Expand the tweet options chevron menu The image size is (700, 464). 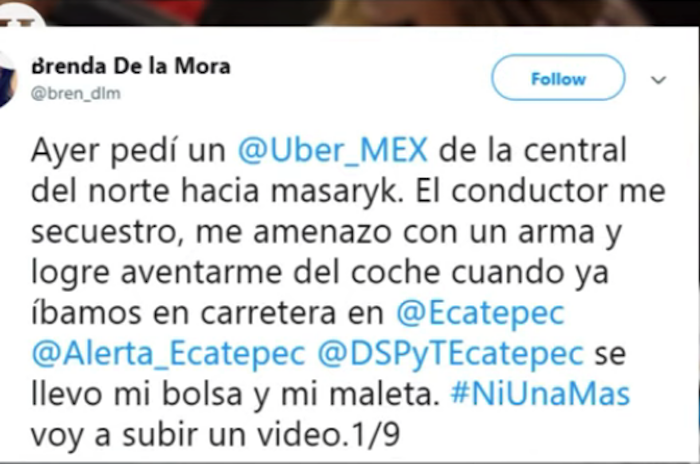coord(658,80)
